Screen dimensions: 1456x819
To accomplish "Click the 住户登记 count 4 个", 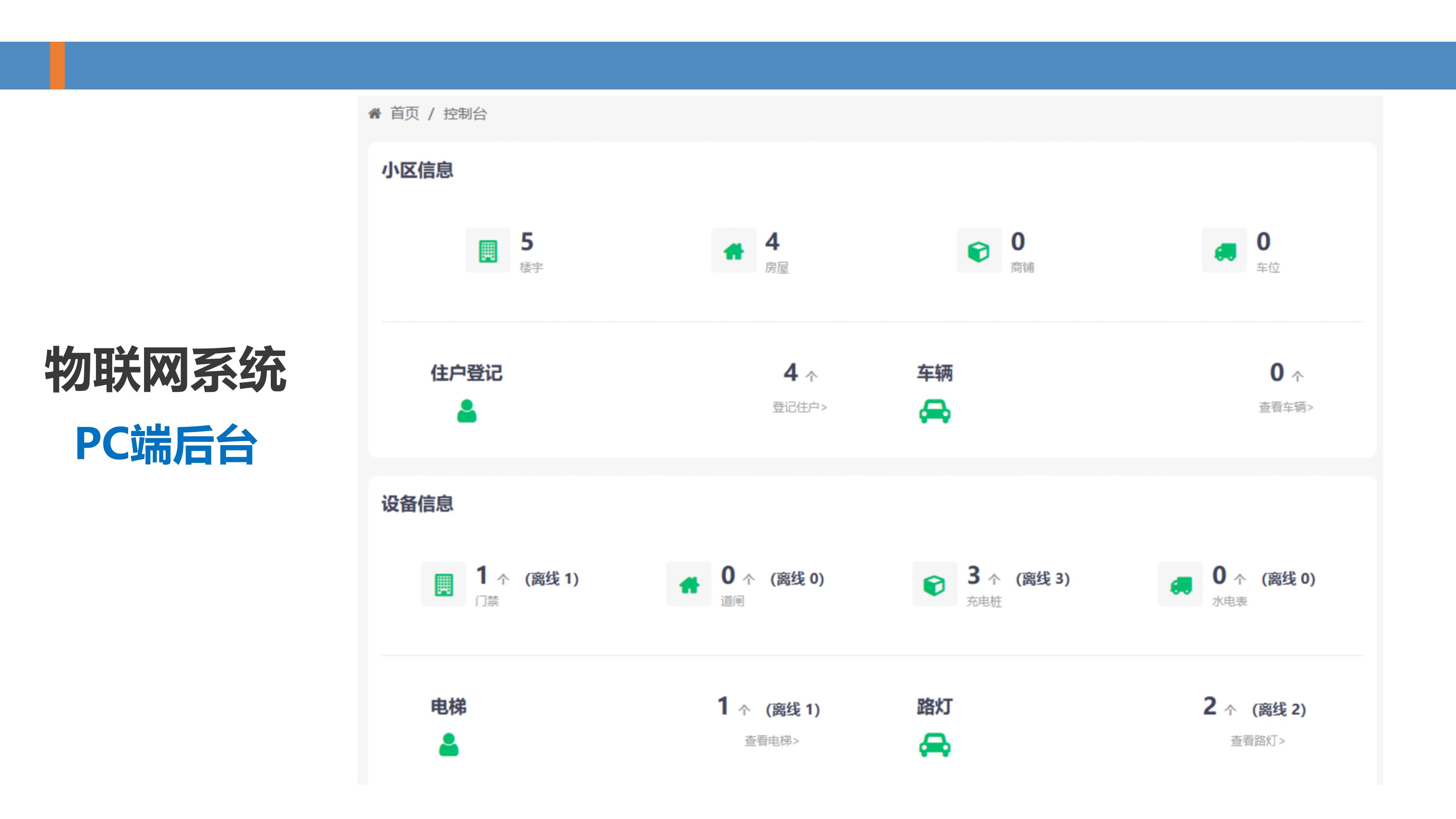I will 800,372.
